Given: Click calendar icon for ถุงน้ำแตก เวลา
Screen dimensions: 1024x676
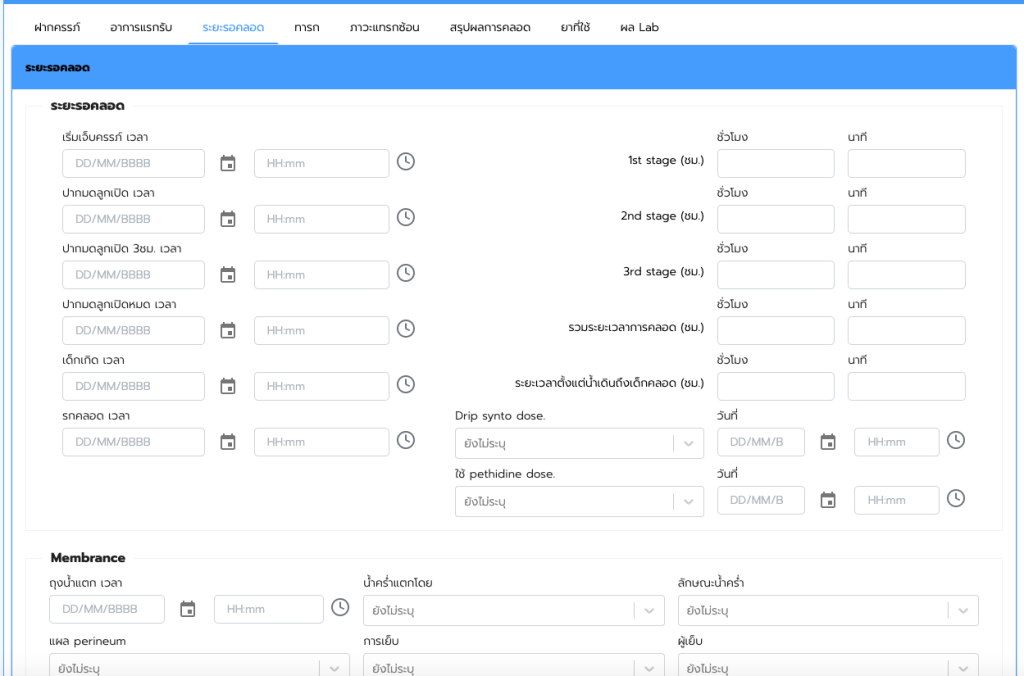Looking at the screenshot, I should click(188, 609).
